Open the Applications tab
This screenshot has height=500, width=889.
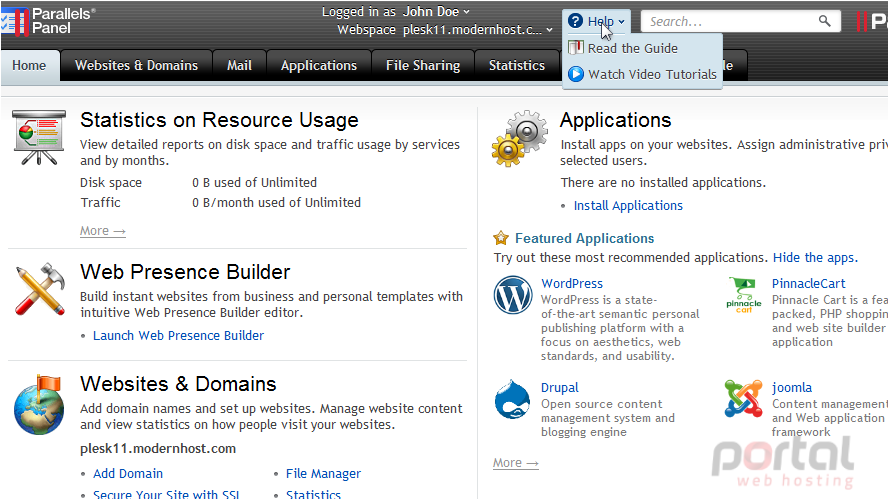[319, 65]
